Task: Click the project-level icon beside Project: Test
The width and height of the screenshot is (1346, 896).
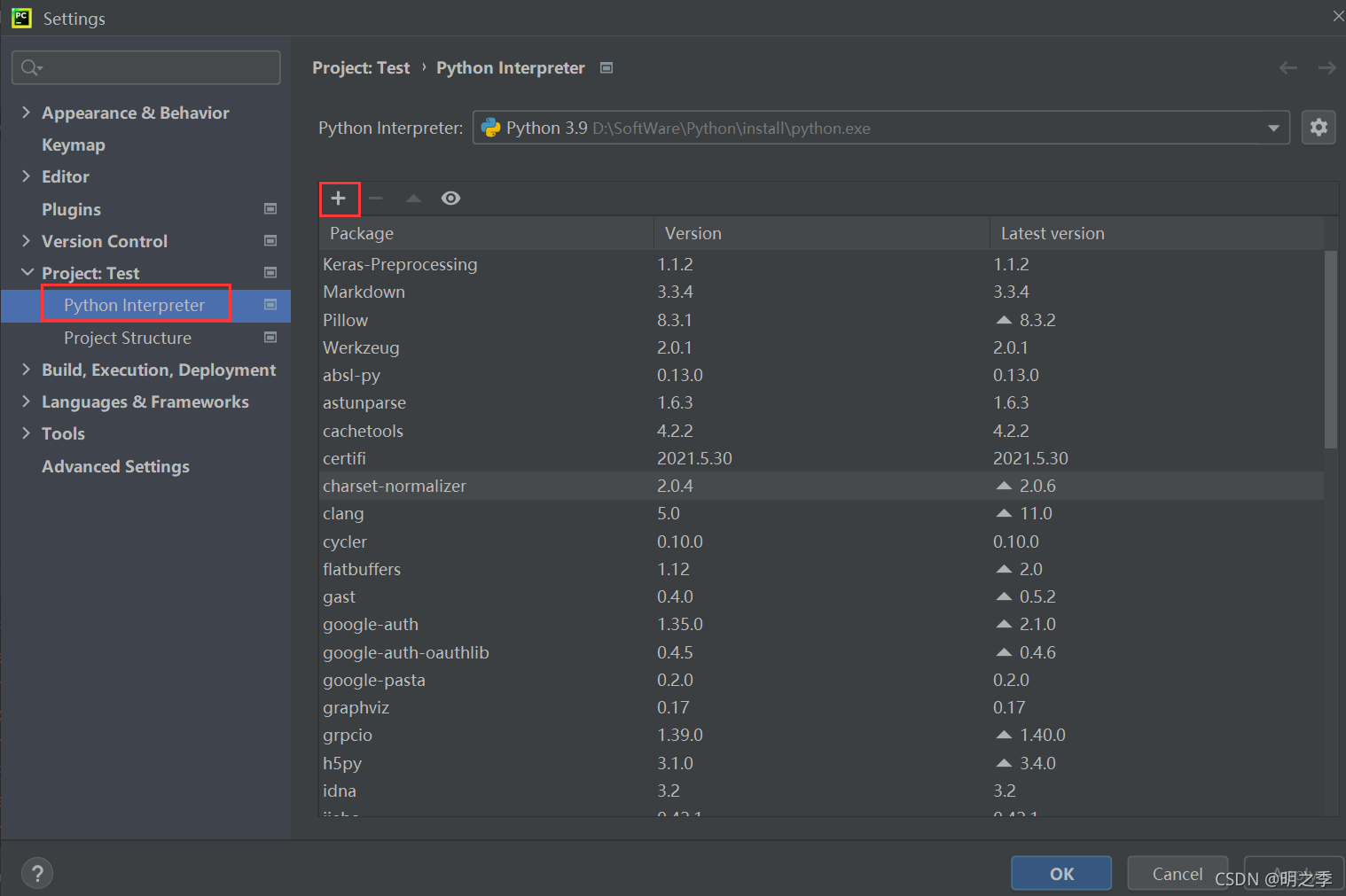Action: pos(270,273)
